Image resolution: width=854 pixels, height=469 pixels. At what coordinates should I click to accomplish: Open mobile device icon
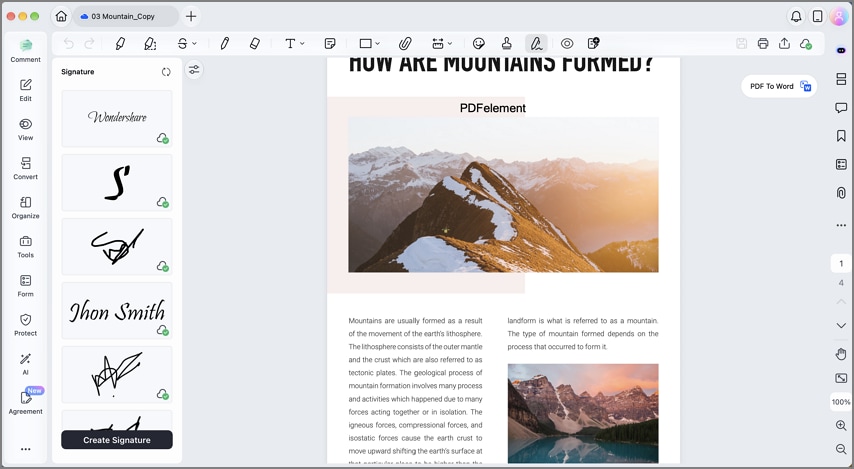(x=818, y=16)
